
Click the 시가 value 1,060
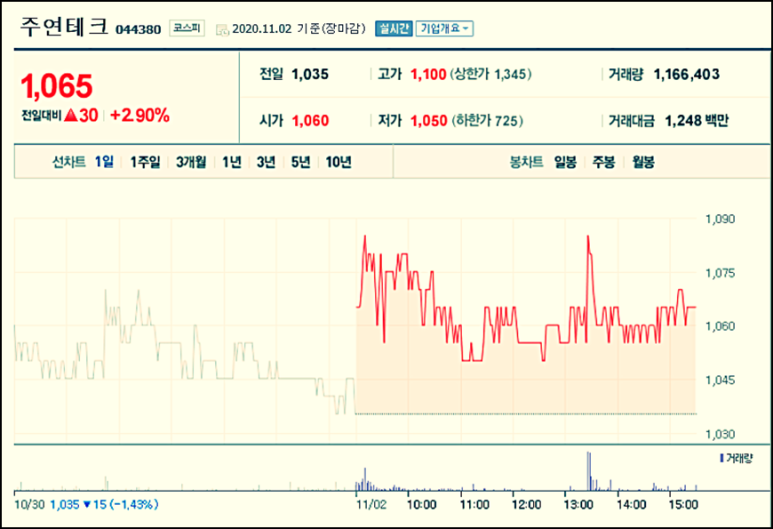(310, 121)
